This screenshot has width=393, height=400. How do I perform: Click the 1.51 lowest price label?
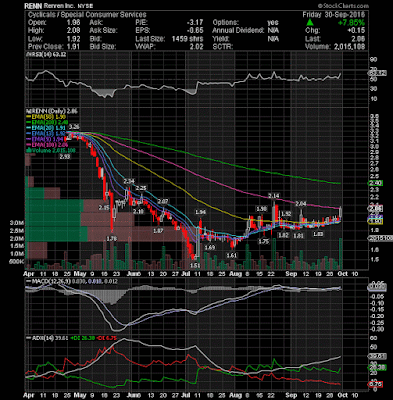pyautogui.click(x=195, y=265)
